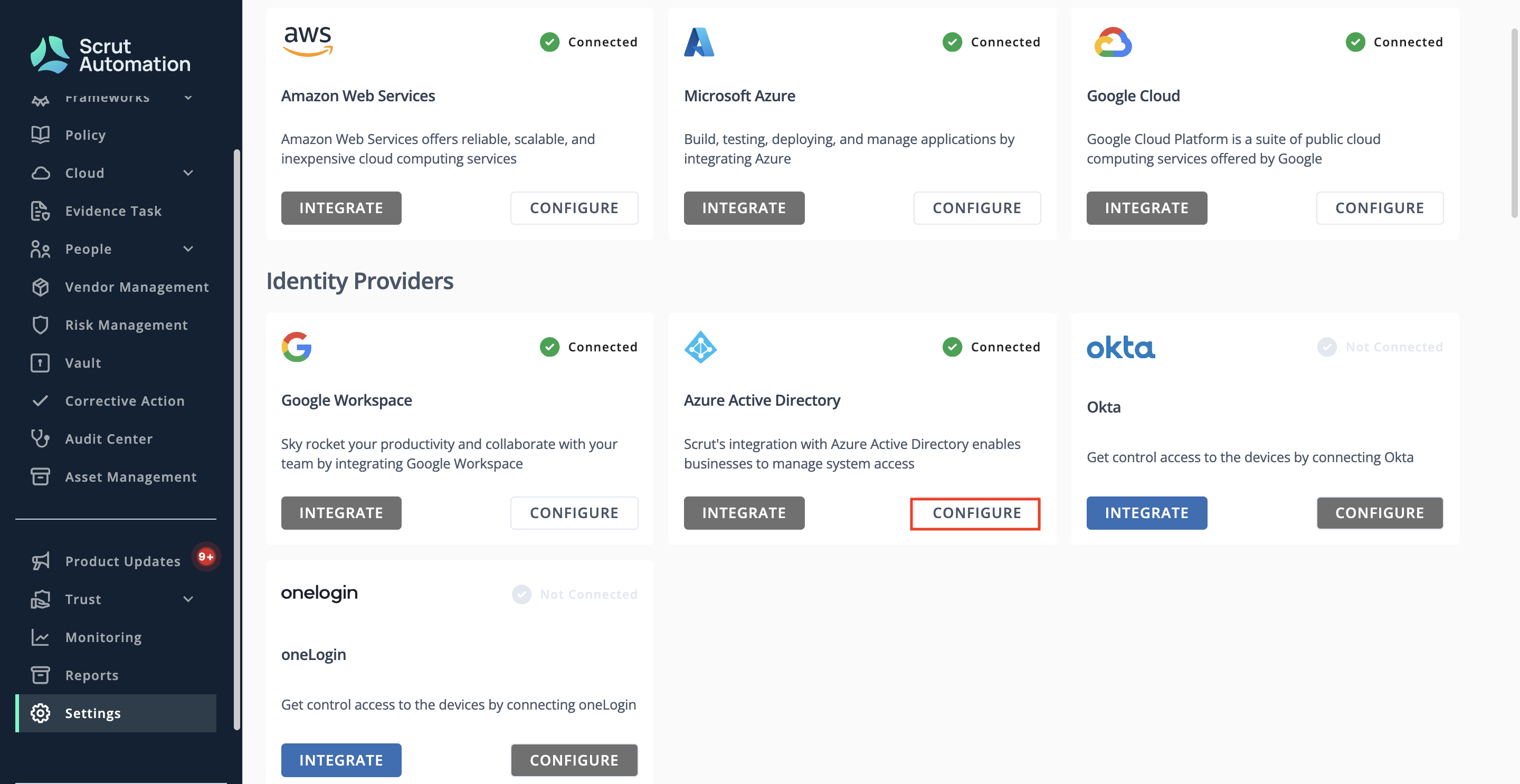
Task: Click the Policy book icon
Action: point(40,135)
